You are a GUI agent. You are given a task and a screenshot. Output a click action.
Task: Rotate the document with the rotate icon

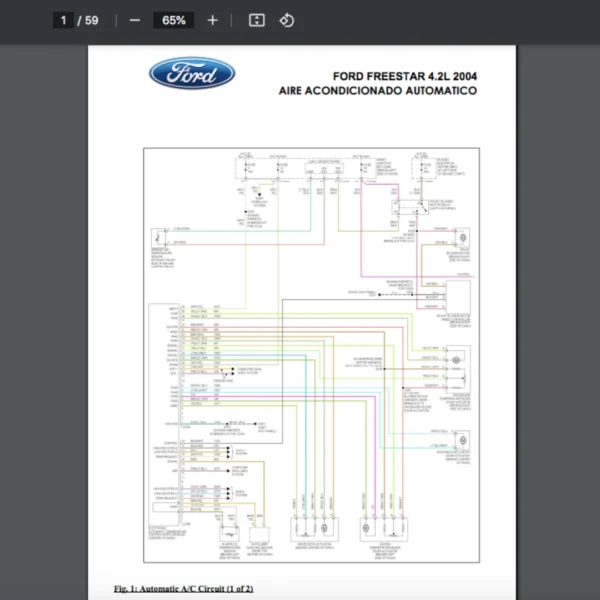pyautogui.click(x=287, y=20)
